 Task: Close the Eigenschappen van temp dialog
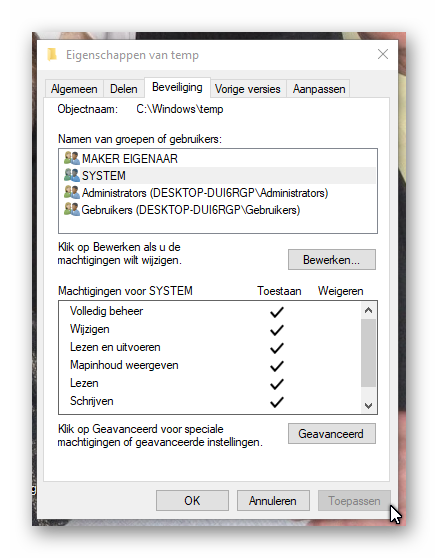(x=383, y=54)
